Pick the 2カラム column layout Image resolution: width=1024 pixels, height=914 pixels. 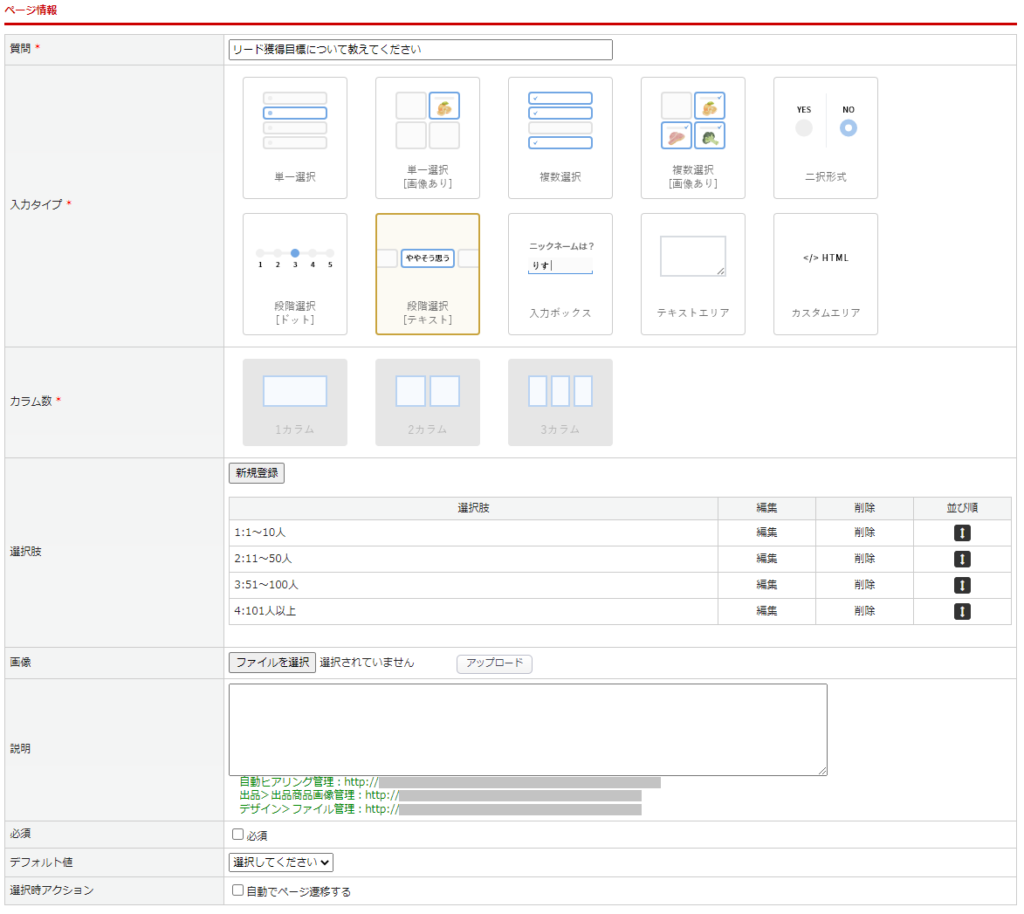pyautogui.click(x=427, y=402)
